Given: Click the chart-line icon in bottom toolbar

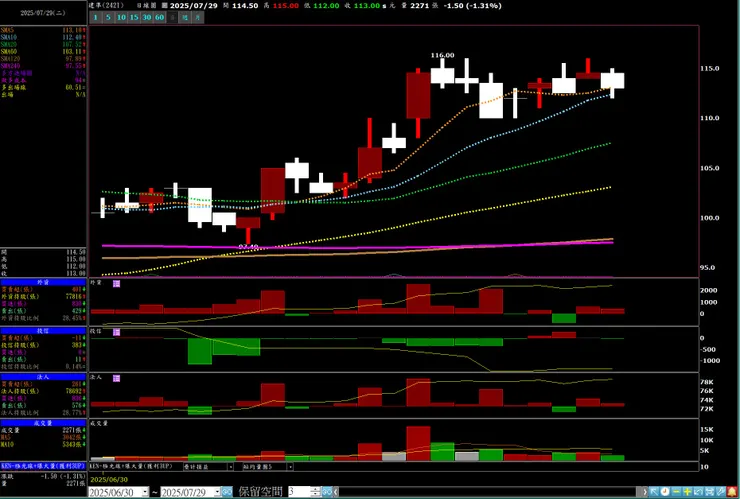Looking at the screenshot, I should coord(698,491).
